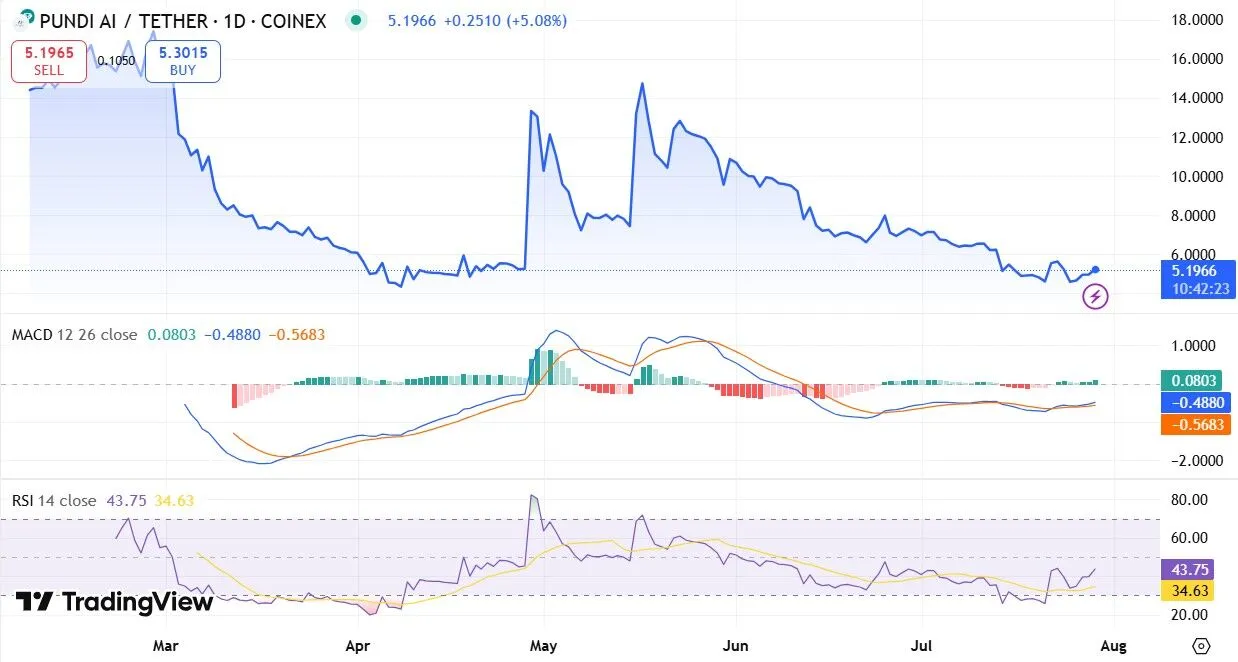Click the SELL button at 5.1965
This screenshot has width=1238, height=662.
point(48,61)
